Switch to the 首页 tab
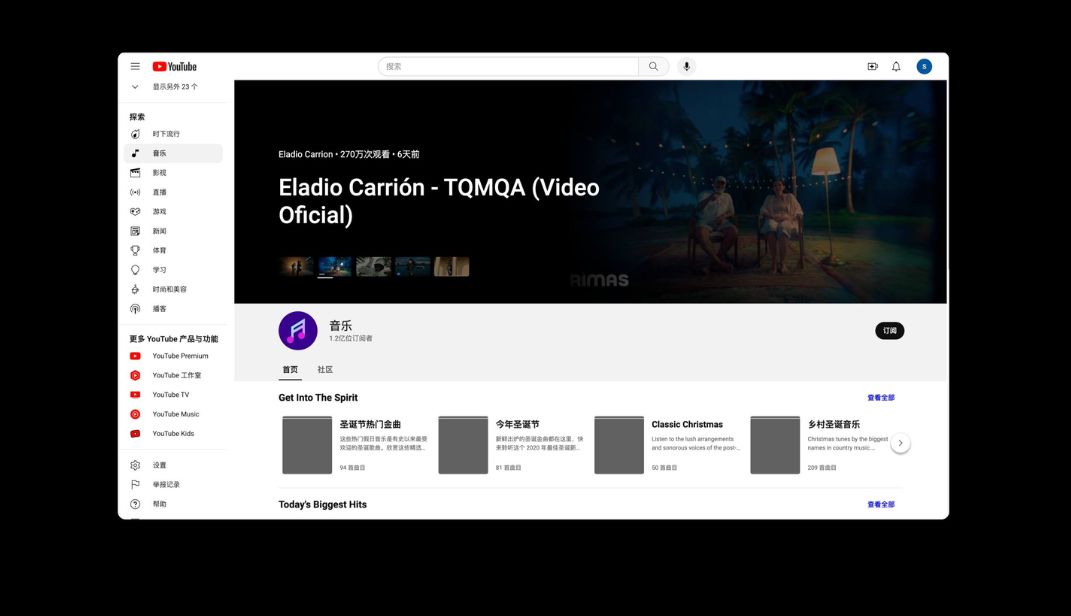Viewport: 1071px width, 616px height. [290, 369]
